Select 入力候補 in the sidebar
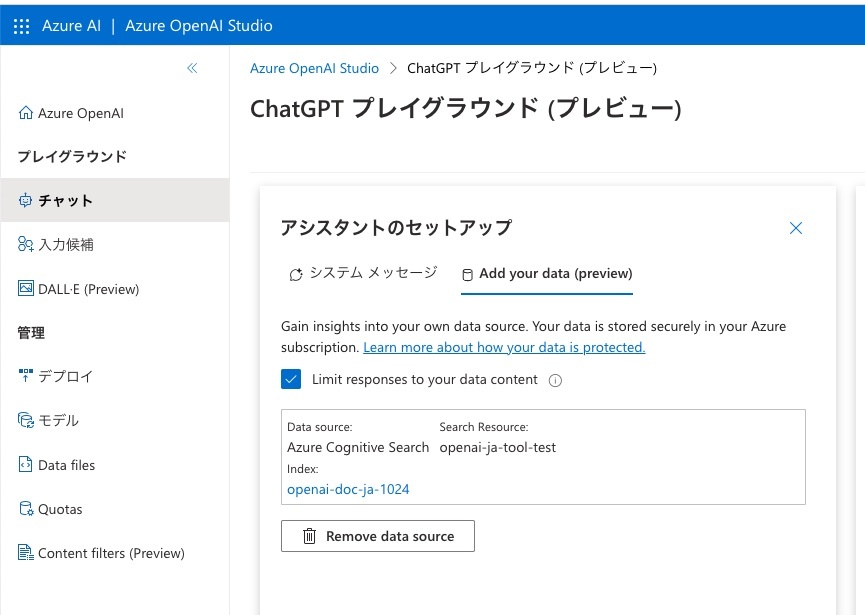Screen dimensions: 865x615 click(62, 243)
